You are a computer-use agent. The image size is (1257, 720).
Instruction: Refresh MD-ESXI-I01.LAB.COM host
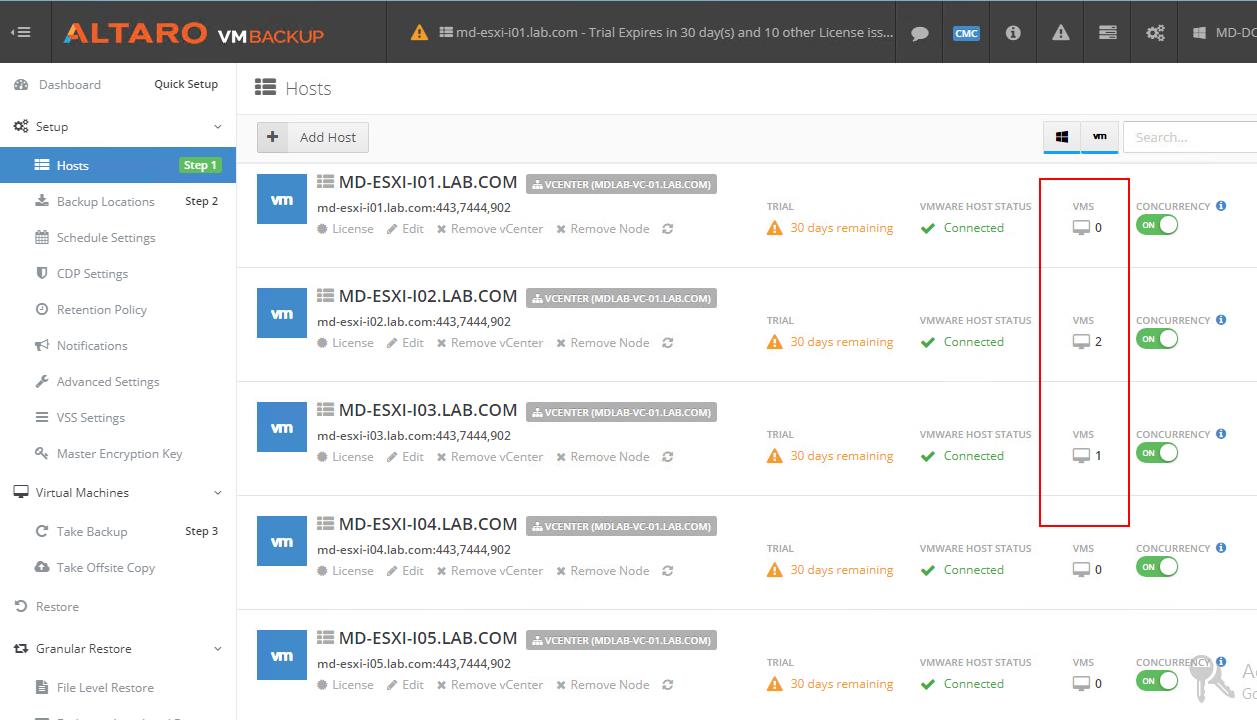click(667, 229)
